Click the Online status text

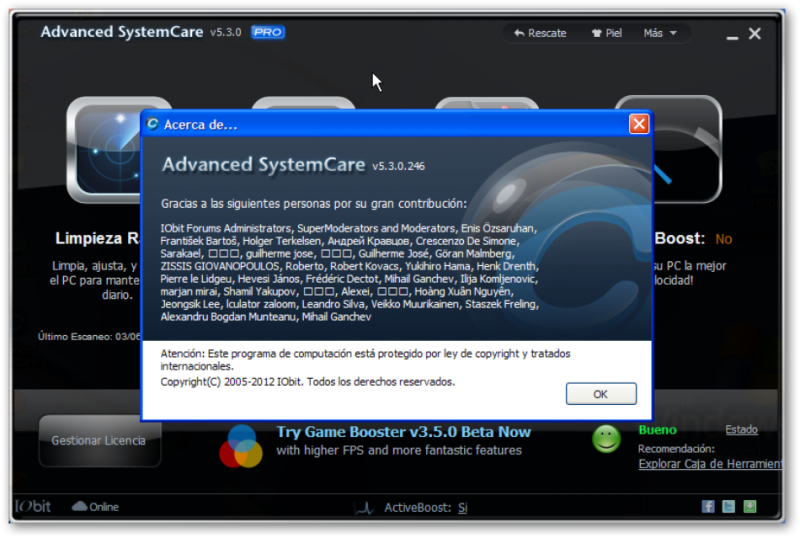click(x=104, y=507)
